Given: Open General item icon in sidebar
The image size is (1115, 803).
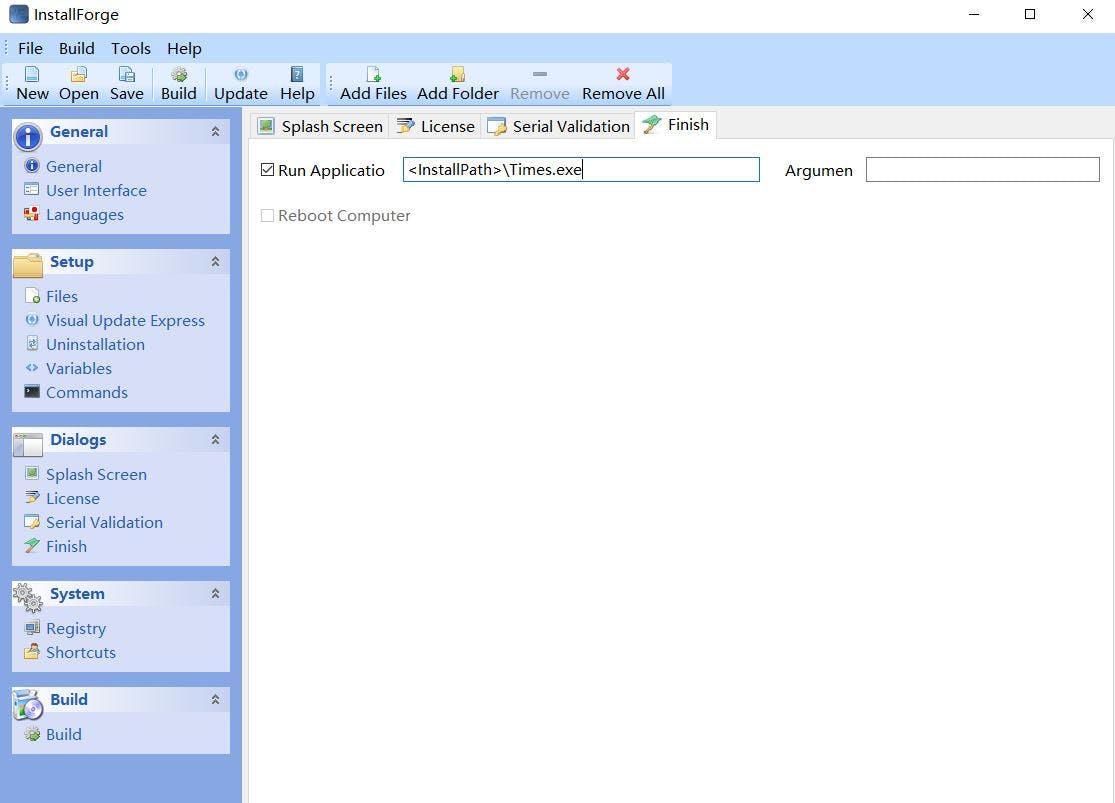Looking at the screenshot, I should tap(32, 166).
